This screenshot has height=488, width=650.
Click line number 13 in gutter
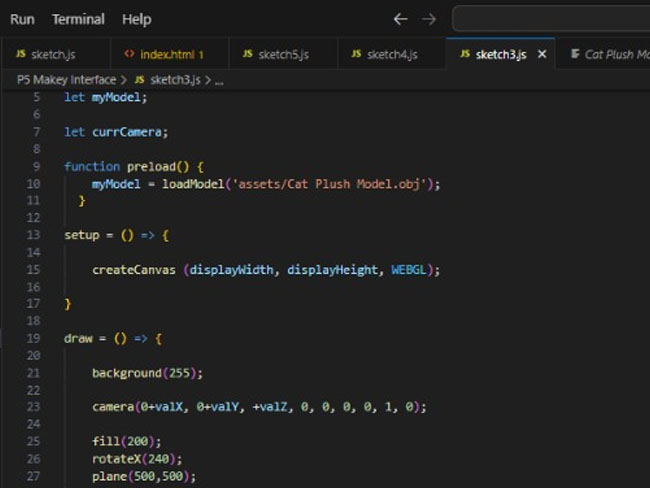point(33,235)
